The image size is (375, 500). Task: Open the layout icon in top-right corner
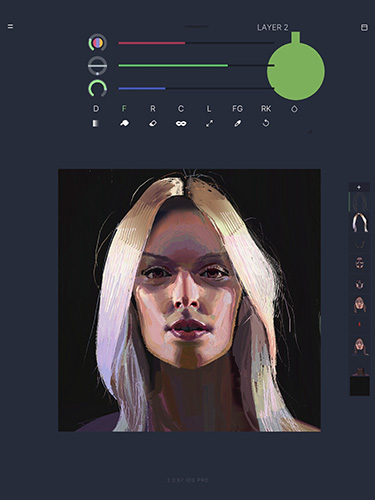coord(364,27)
